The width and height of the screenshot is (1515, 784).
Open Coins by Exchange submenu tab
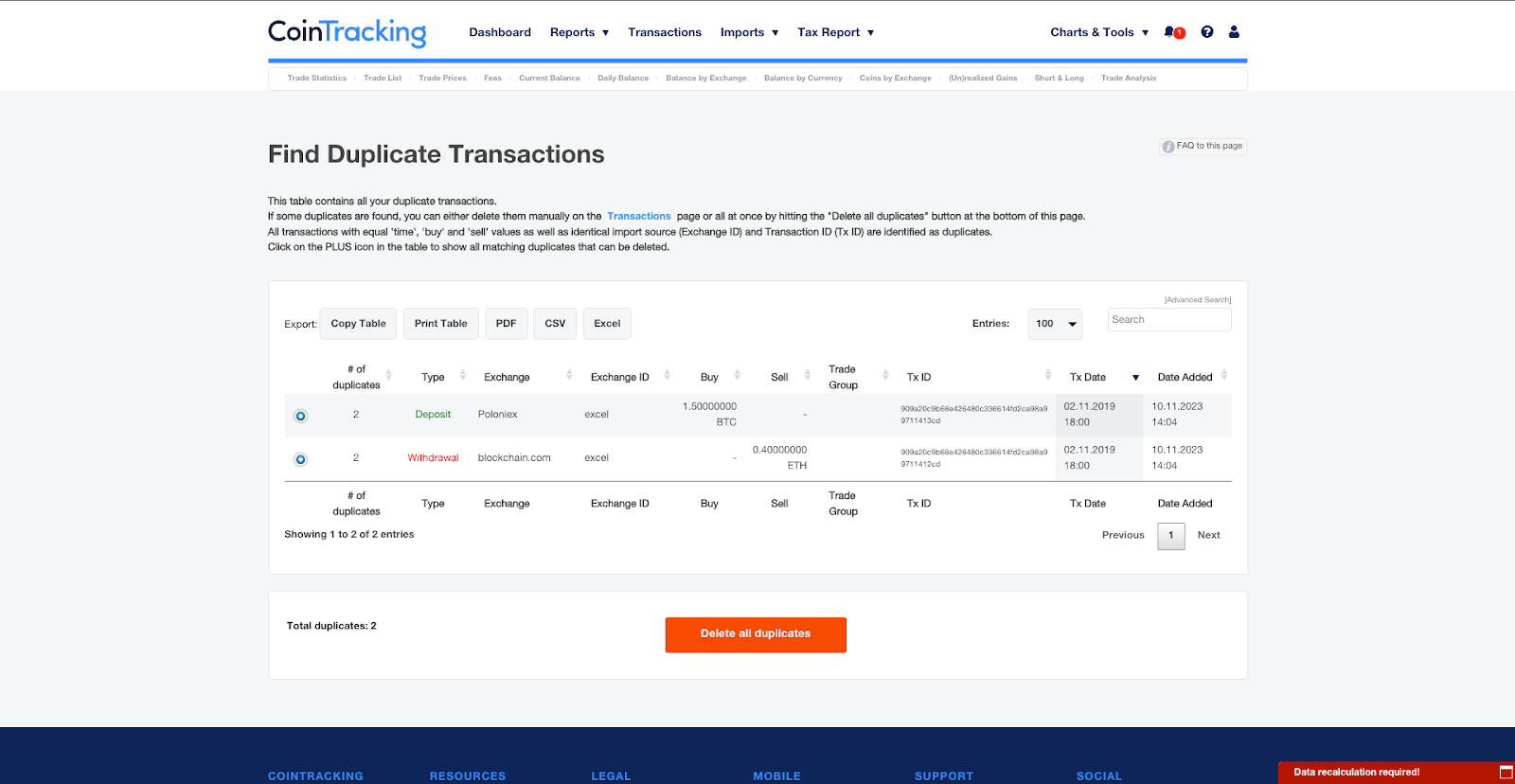[896, 79]
